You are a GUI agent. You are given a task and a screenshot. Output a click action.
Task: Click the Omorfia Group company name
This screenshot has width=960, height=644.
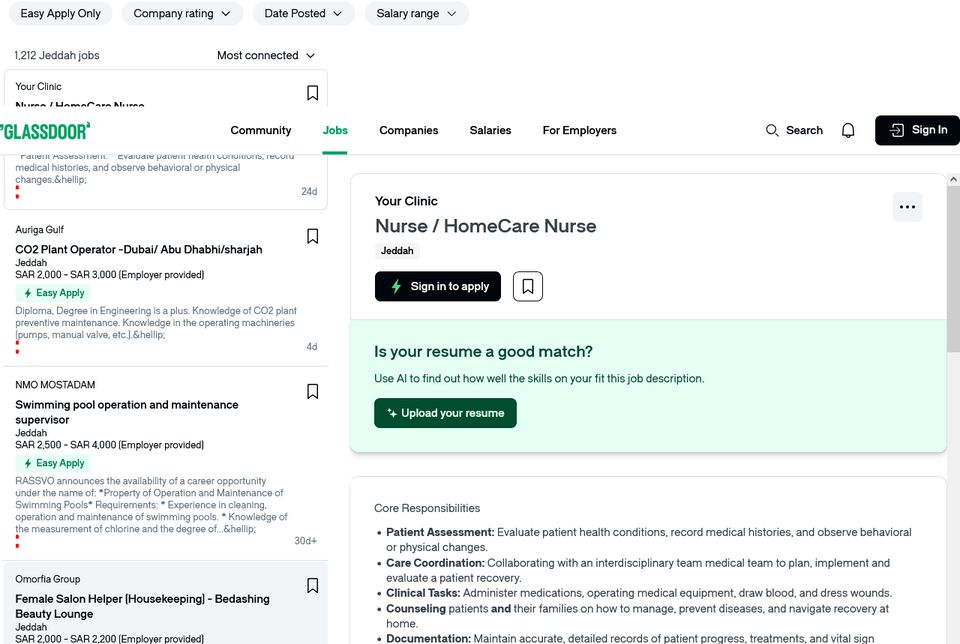pos(48,579)
